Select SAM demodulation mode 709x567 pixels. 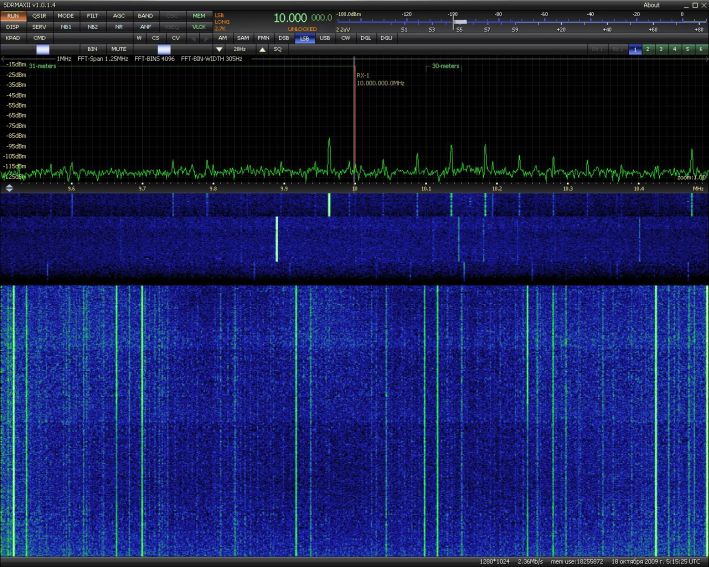243,38
